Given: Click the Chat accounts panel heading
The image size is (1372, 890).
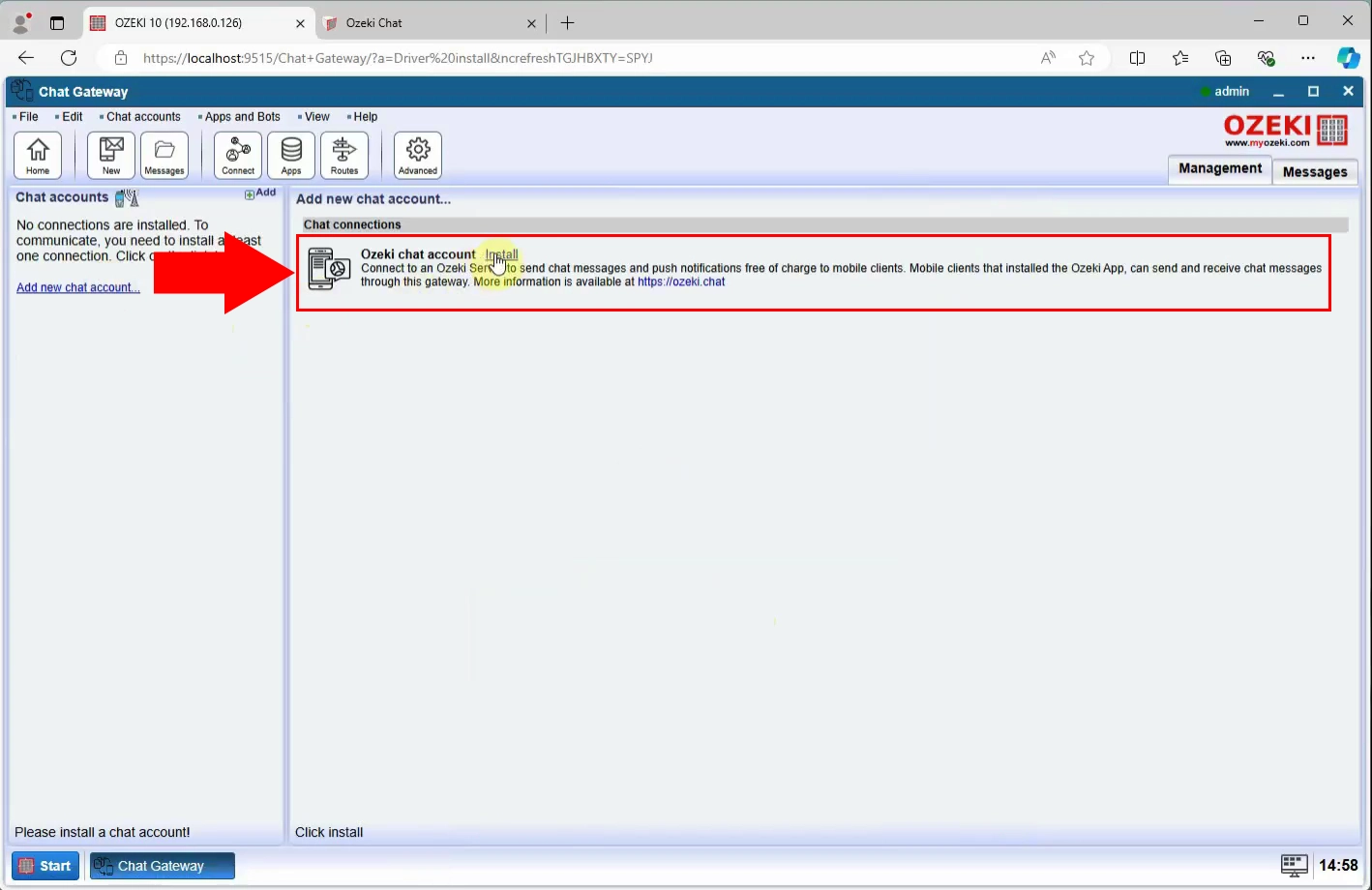Looking at the screenshot, I should point(62,197).
